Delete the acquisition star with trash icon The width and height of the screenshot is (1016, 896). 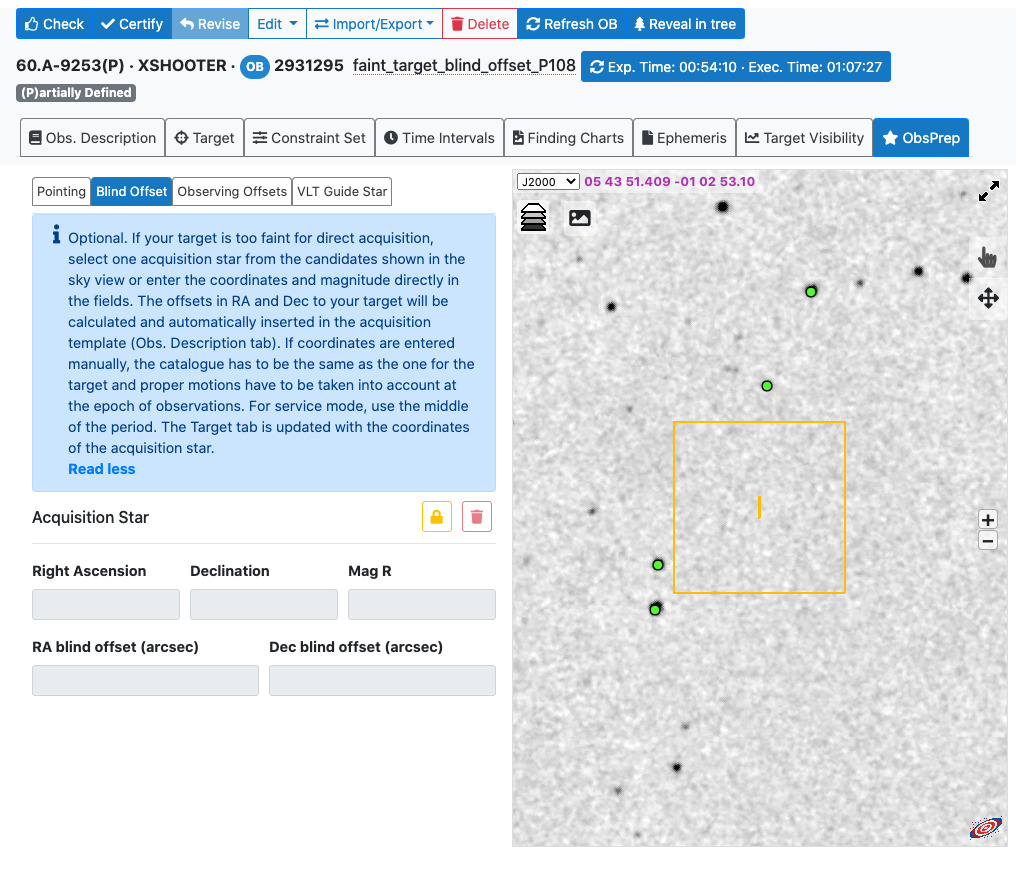click(x=477, y=517)
